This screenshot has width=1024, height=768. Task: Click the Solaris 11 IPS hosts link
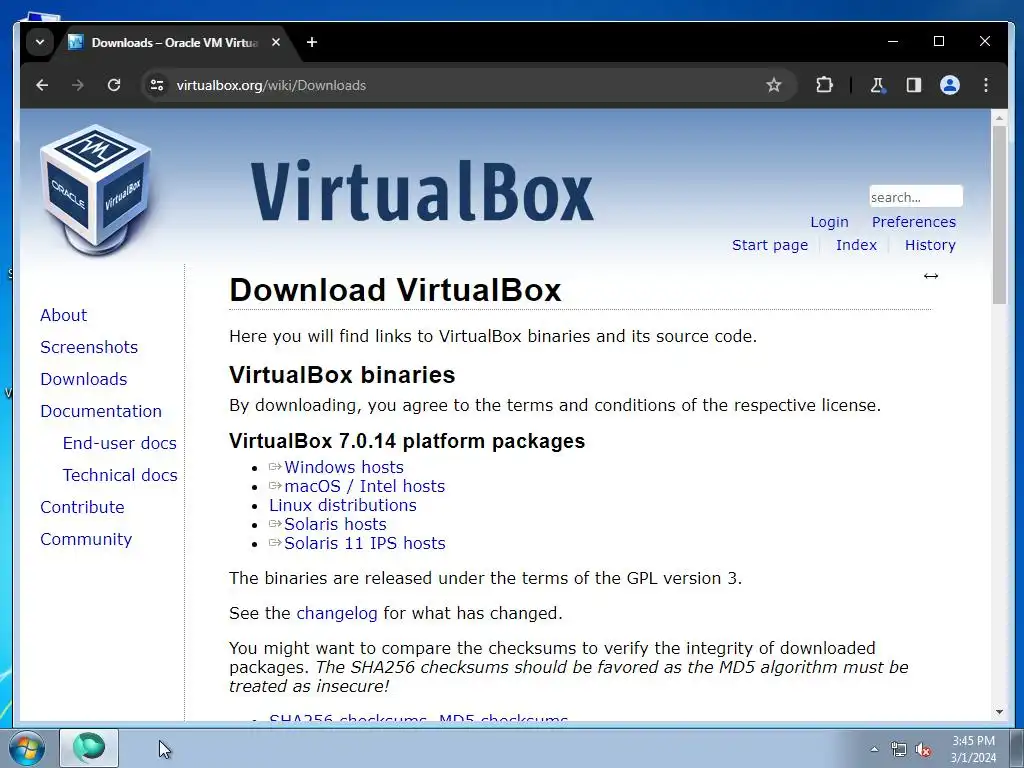pos(364,543)
